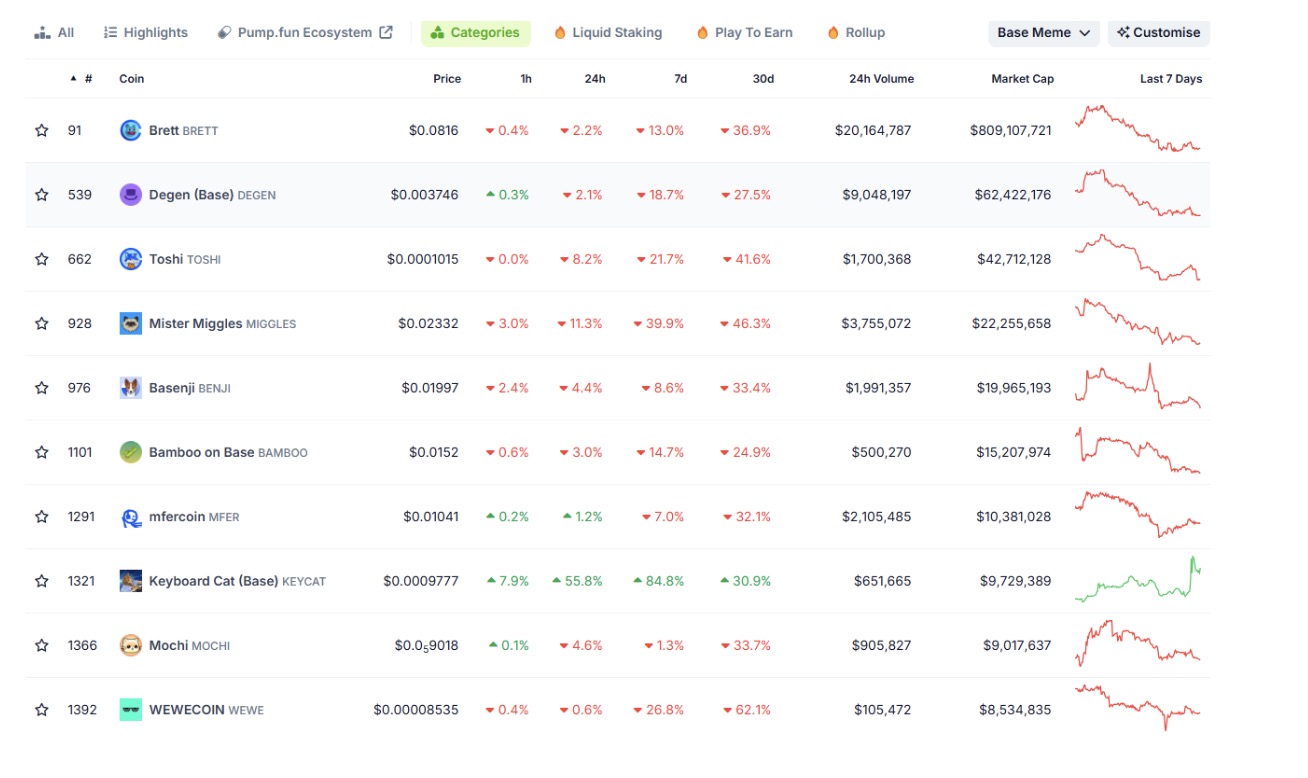Screen dimensions: 1308x778
Task: Open the Mister Miggles MIGGLES link
Action: [x=222, y=323]
